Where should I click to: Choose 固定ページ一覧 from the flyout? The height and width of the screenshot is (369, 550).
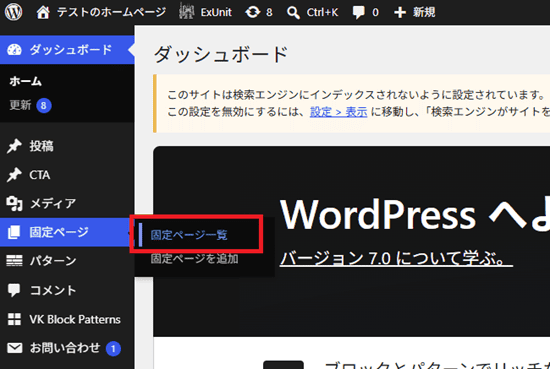(x=189, y=235)
